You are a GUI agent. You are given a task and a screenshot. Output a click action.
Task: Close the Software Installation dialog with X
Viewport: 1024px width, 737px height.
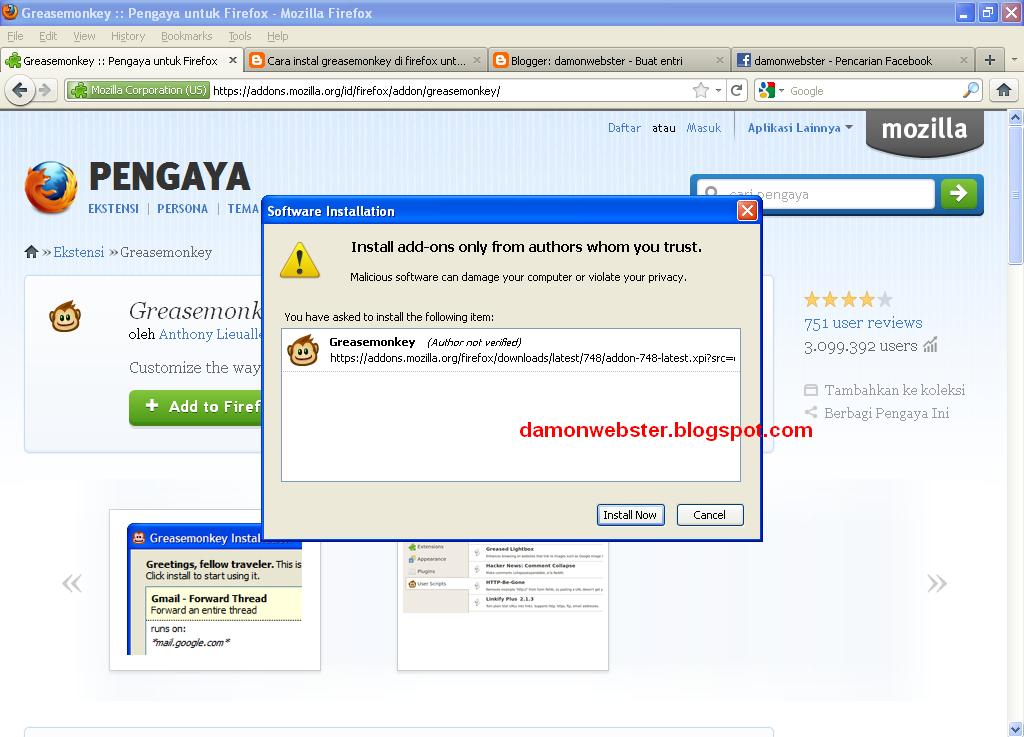(x=747, y=210)
